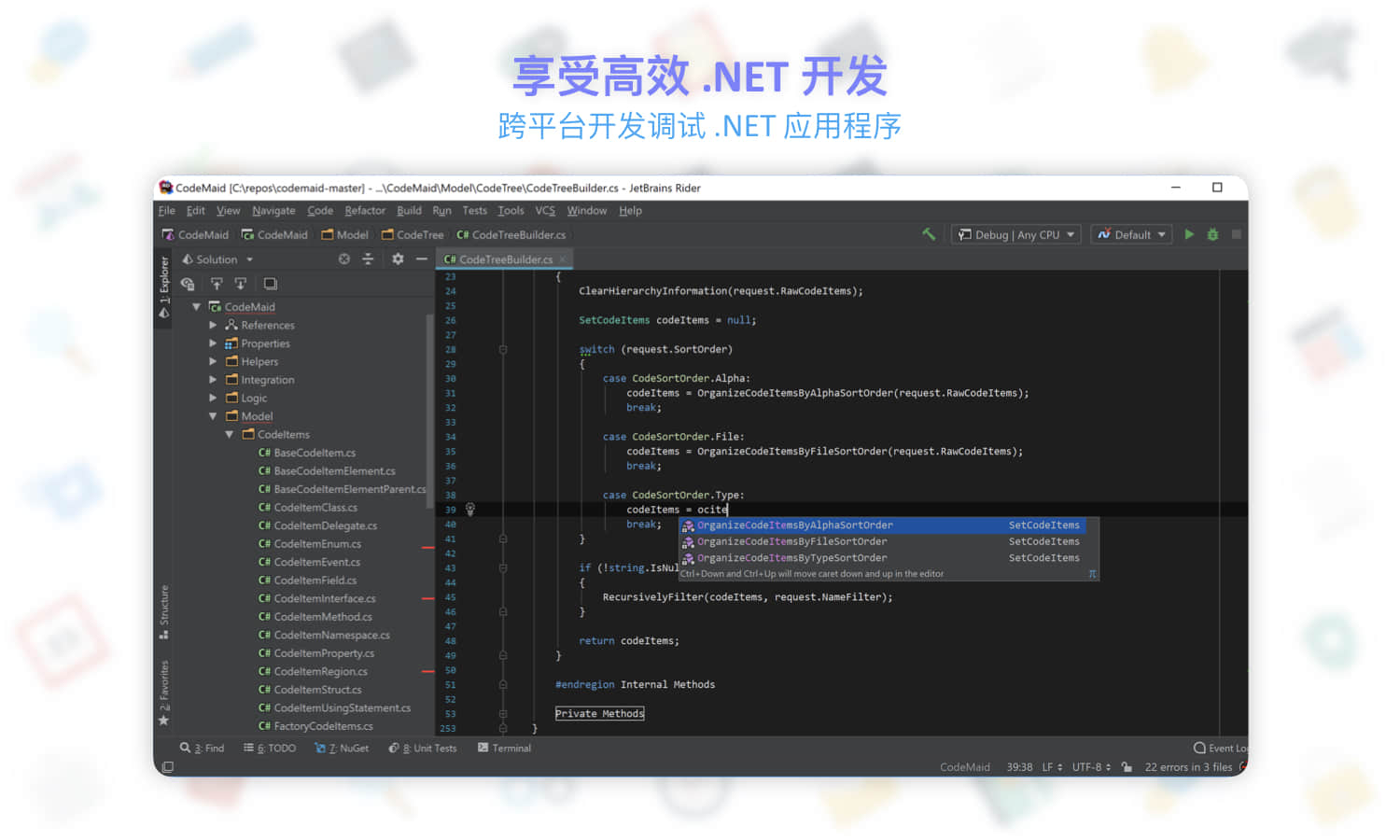Viewport: 1400px width, 840px height.
Task: Select OrganizeCodeItemsByAlphaSortOrder completion suggestion
Action: [x=882, y=525]
